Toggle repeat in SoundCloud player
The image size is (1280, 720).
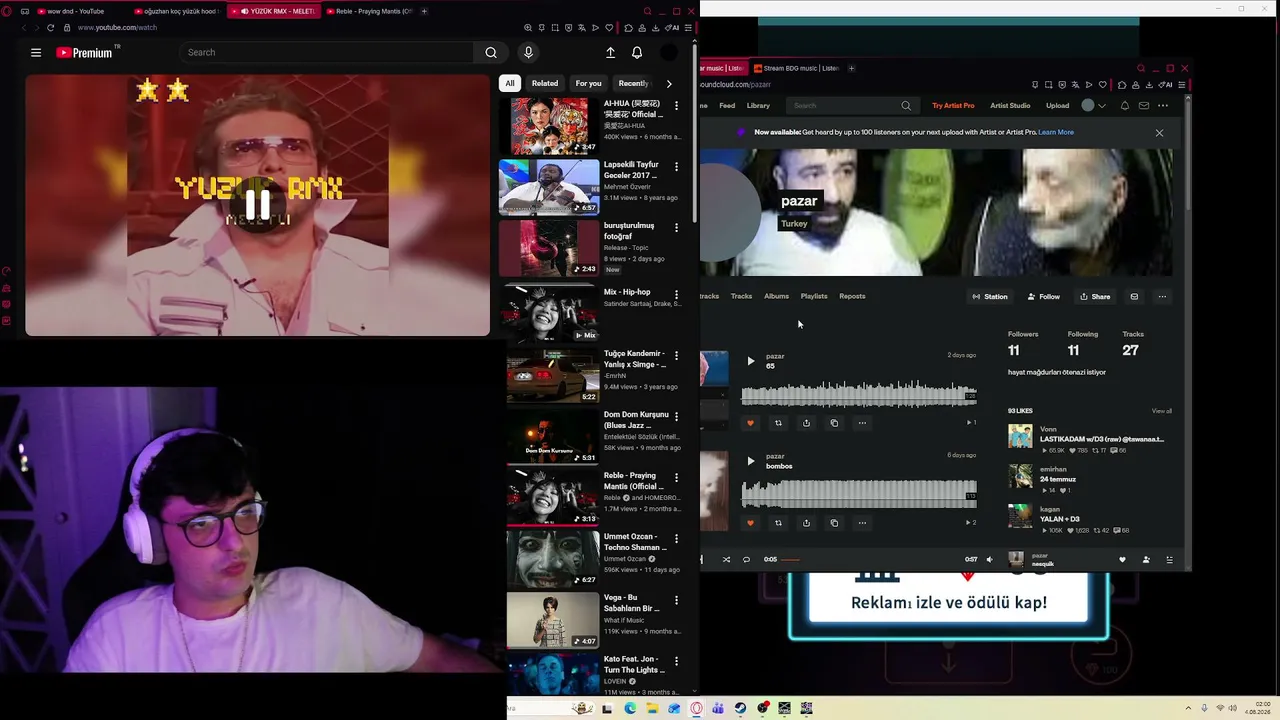746,560
